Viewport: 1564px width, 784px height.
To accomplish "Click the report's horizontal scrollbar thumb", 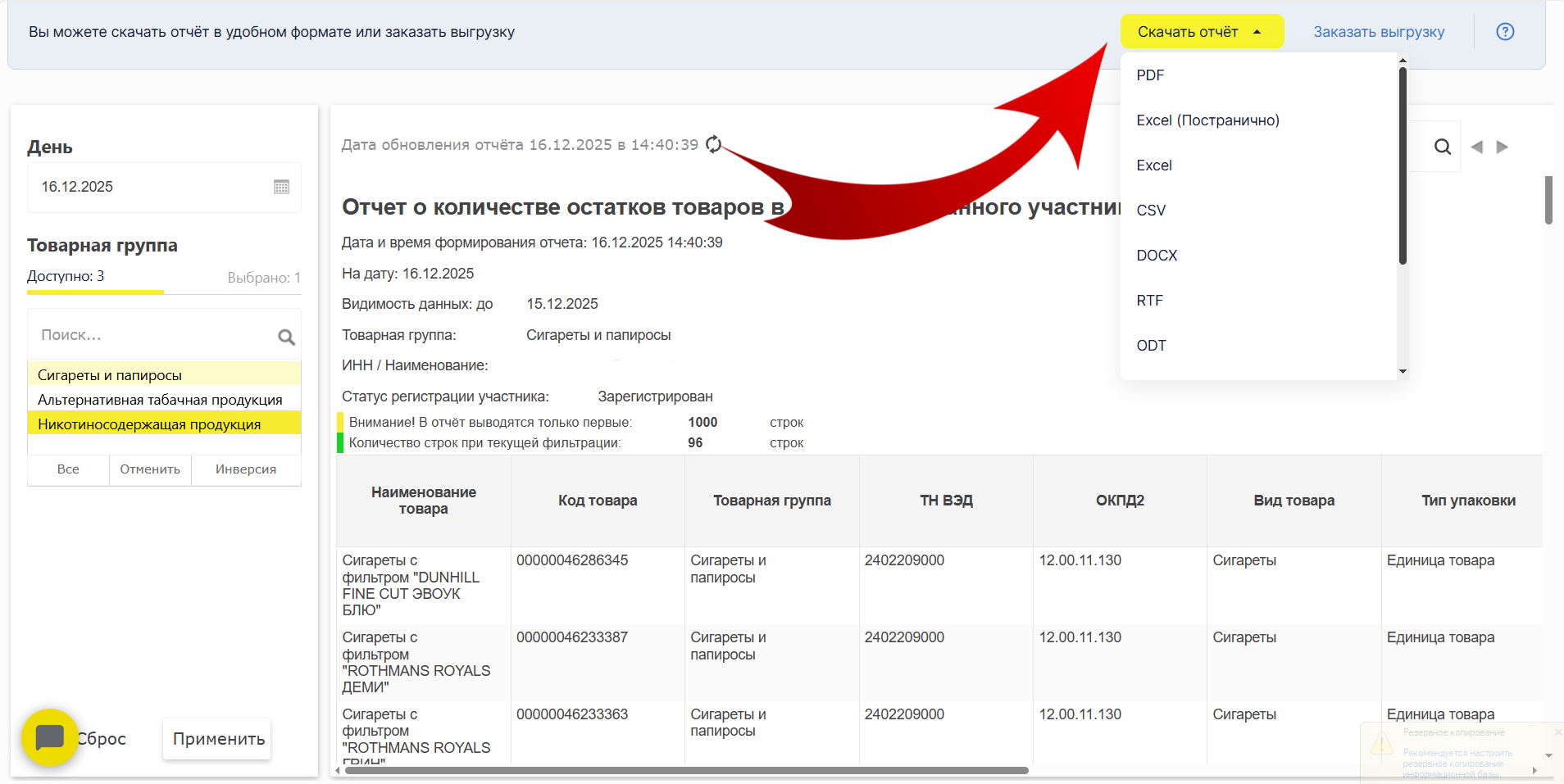I will pyautogui.click(x=687, y=771).
